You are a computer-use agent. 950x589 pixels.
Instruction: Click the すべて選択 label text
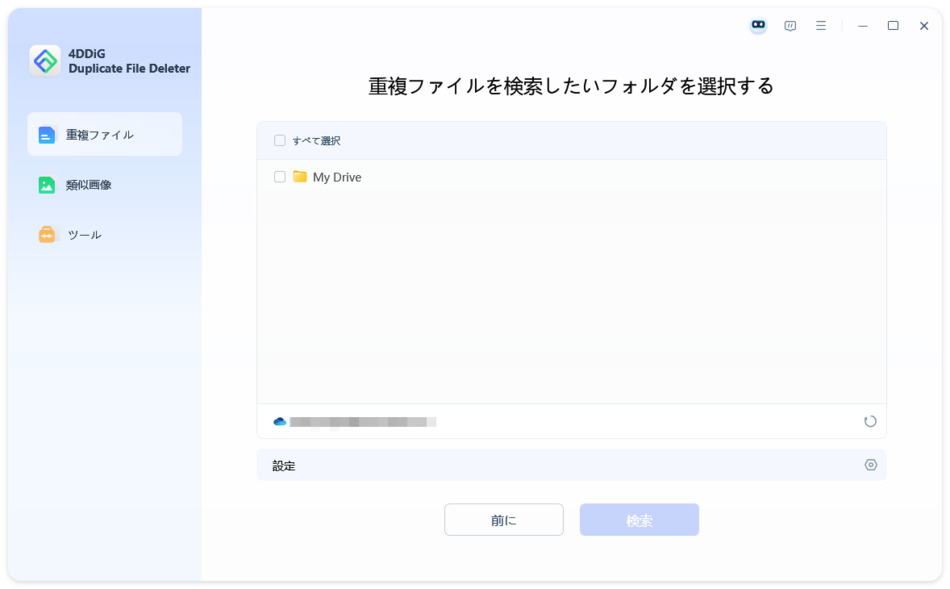click(x=316, y=141)
